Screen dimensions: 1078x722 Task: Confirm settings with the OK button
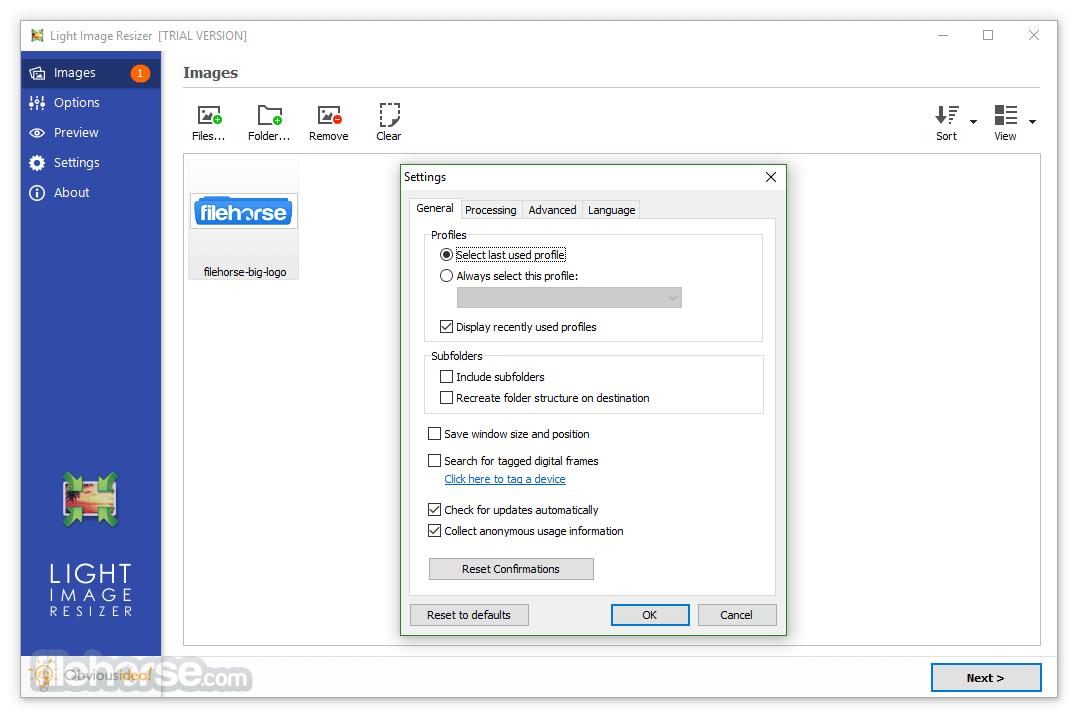coord(650,615)
